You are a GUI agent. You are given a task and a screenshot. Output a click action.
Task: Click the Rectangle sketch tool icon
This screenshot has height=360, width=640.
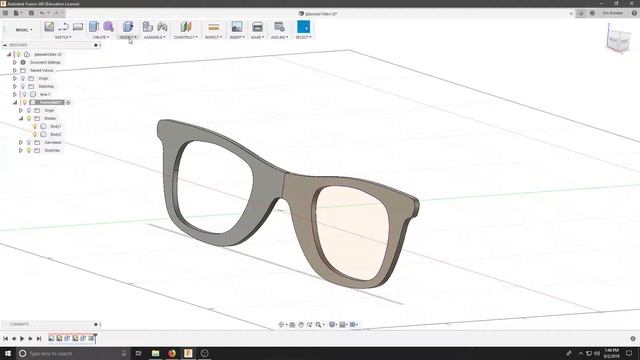(78, 27)
